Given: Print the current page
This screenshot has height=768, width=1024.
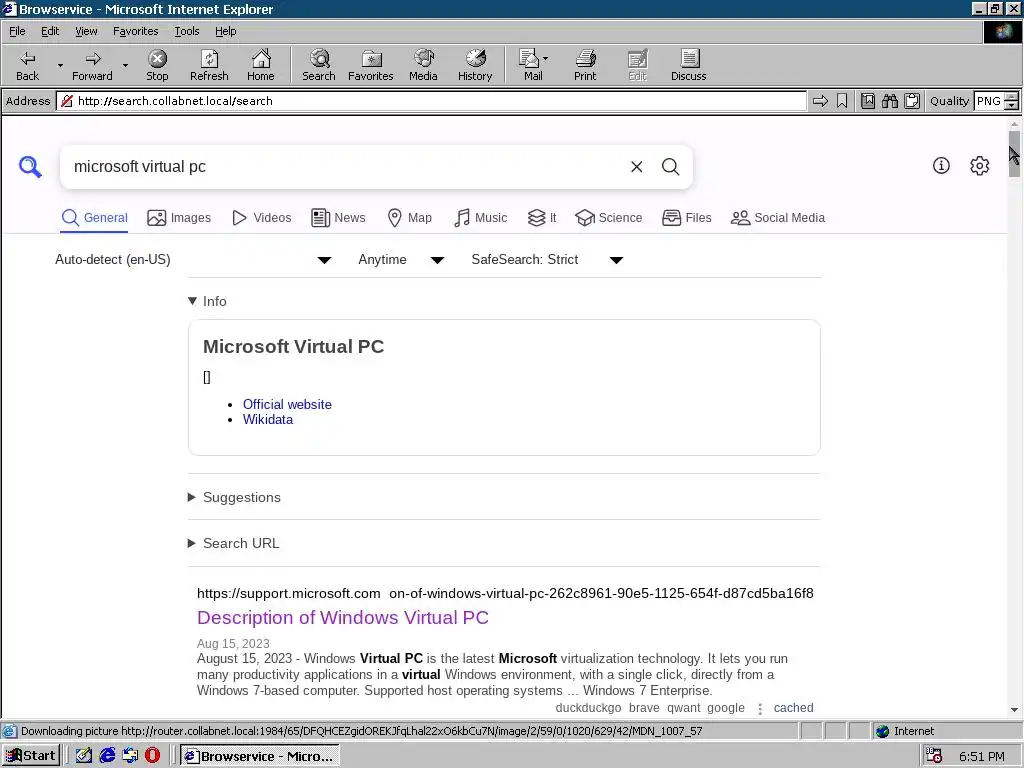Looking at the screenshot, I should tap(585, 65).
